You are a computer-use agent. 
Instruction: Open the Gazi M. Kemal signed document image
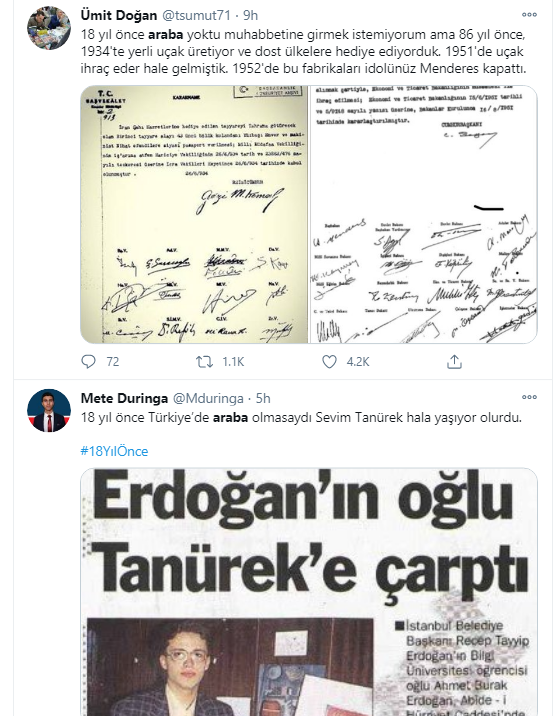(x=195, y=214)
